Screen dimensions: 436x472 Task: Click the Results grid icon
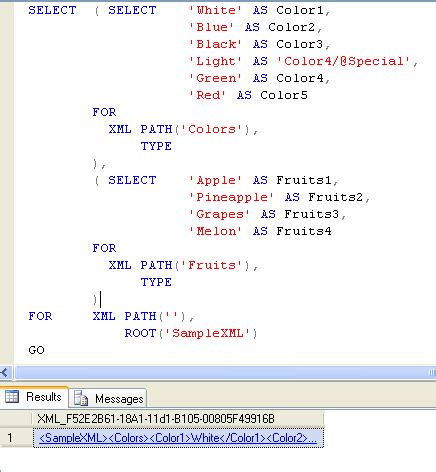coord(12,397)
